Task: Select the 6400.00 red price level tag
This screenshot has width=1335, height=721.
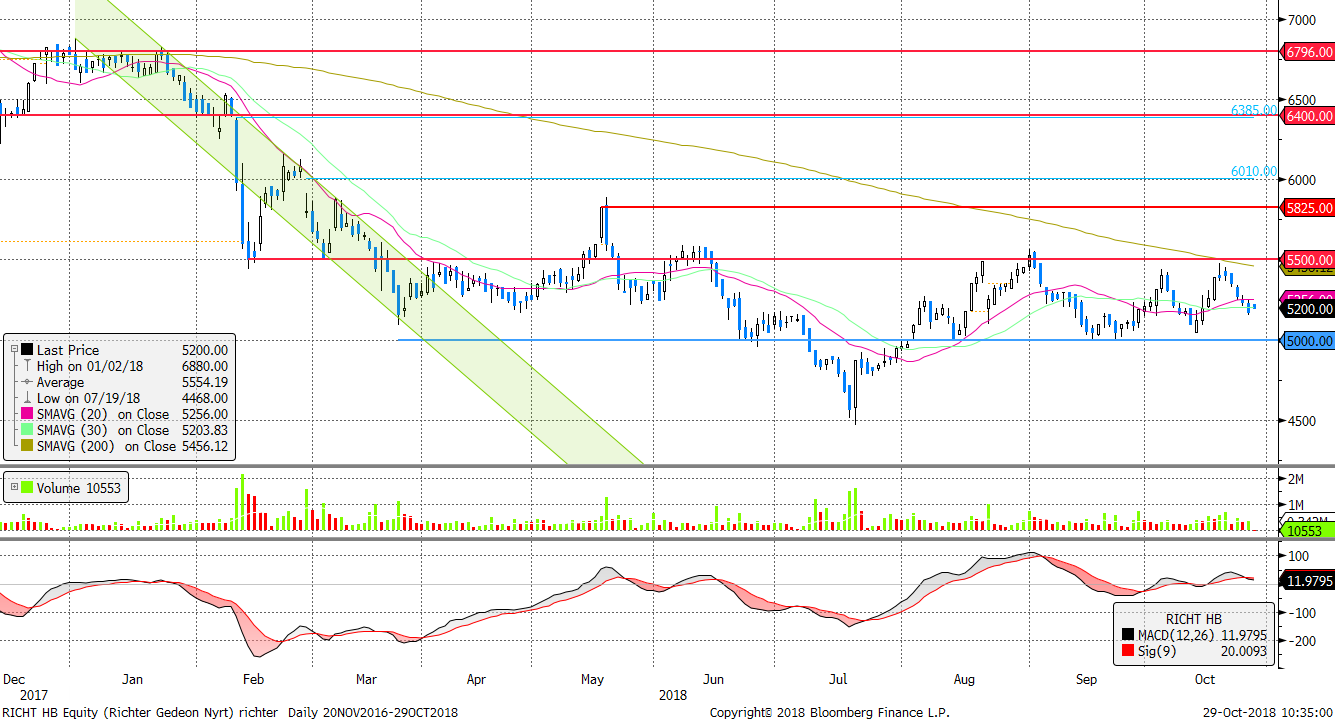Action: 1308,116
